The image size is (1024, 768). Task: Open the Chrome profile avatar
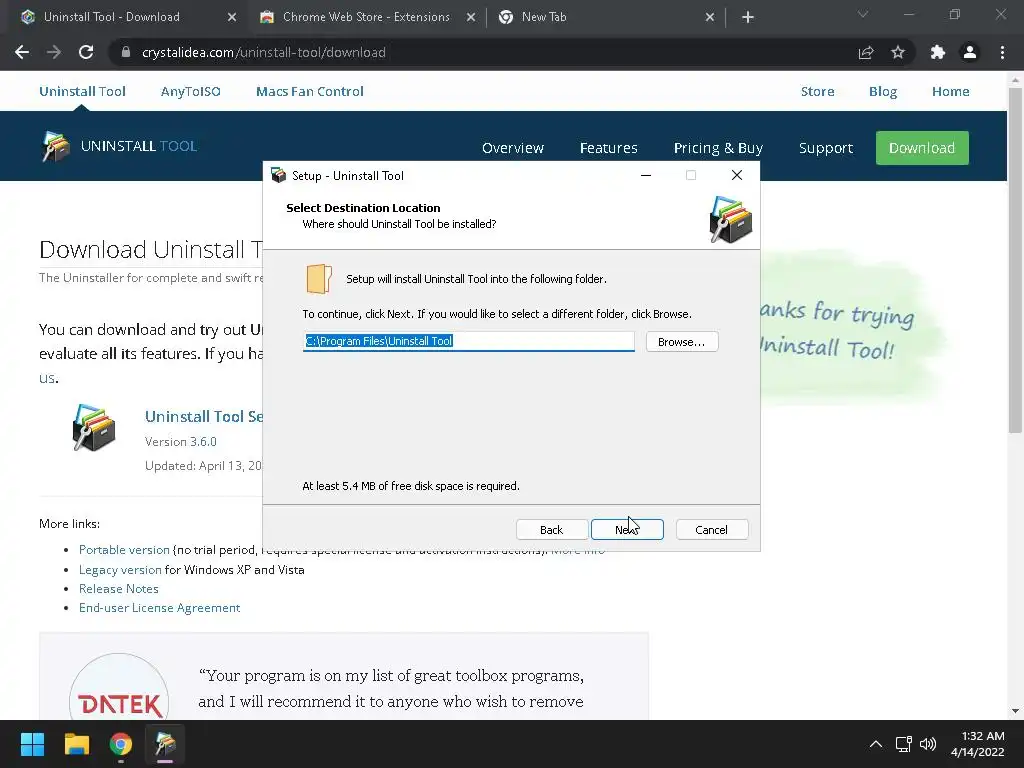click(970, 52)
